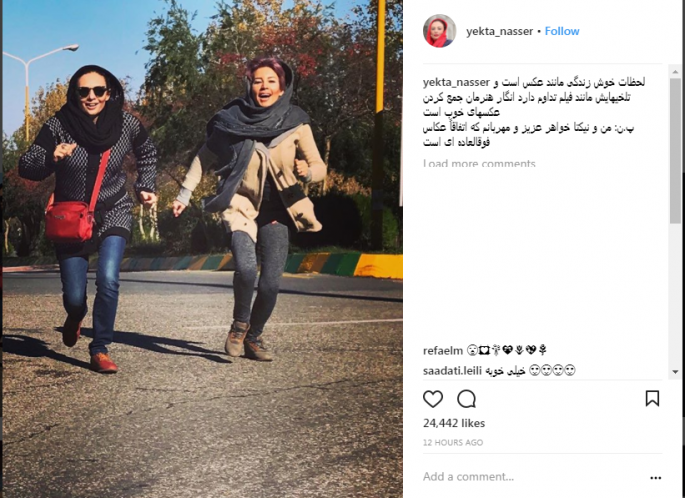Image resolution: width=685 pixels, height=498 pixels.
Task: Visit commenter refaelm's profile
Action: pyautogui.click(x=443, y=350)
